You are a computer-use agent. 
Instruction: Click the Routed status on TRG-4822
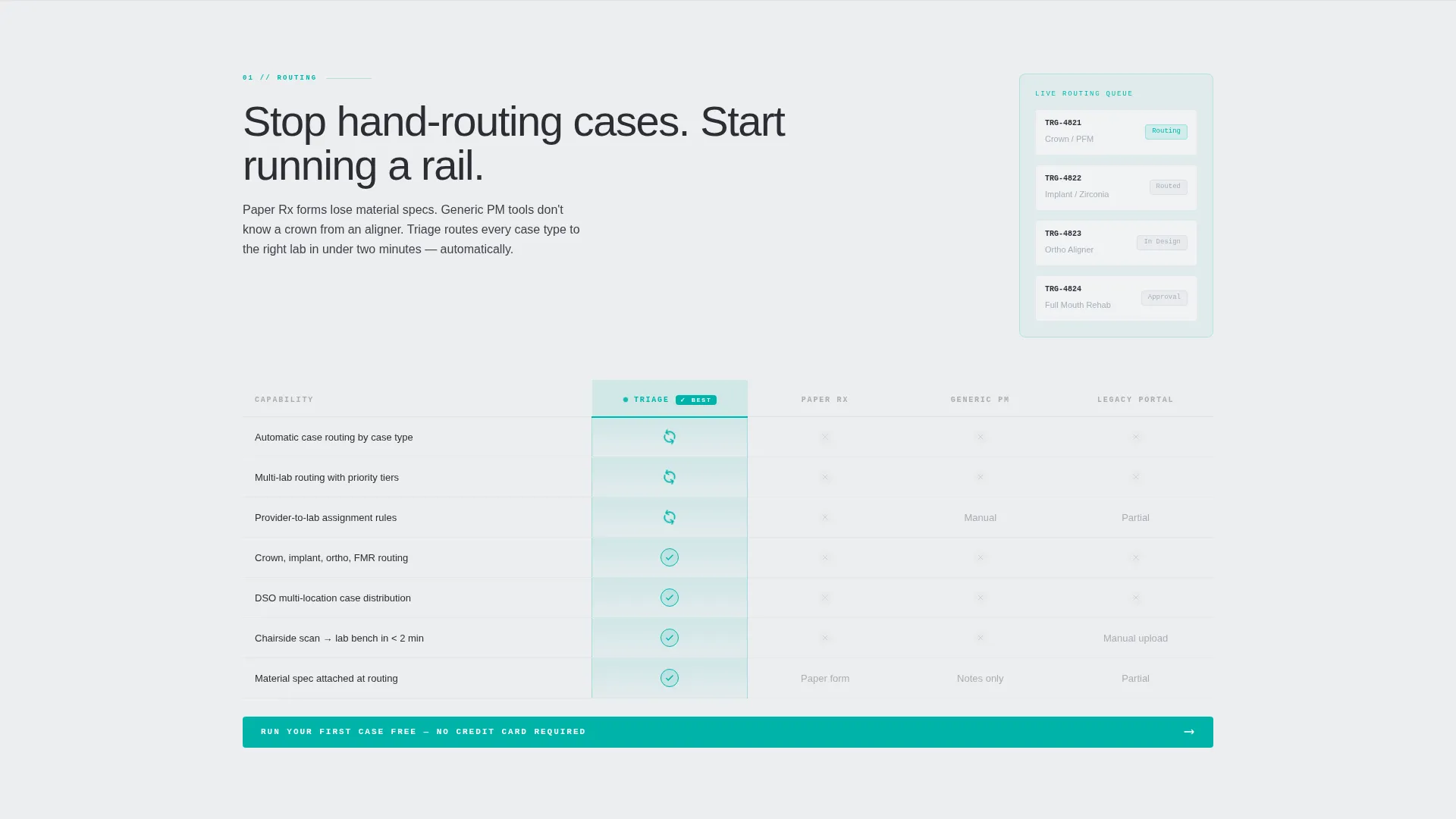pyautogui.click(x=1168, y=187)
